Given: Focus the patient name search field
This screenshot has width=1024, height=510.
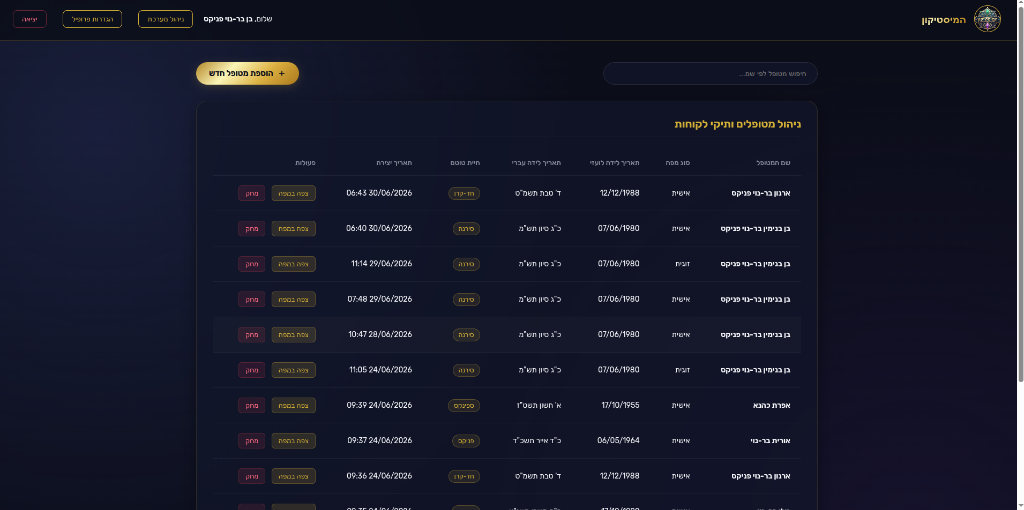Looking at the screenshot, I should pyautogui.click(x=710, y=74).
